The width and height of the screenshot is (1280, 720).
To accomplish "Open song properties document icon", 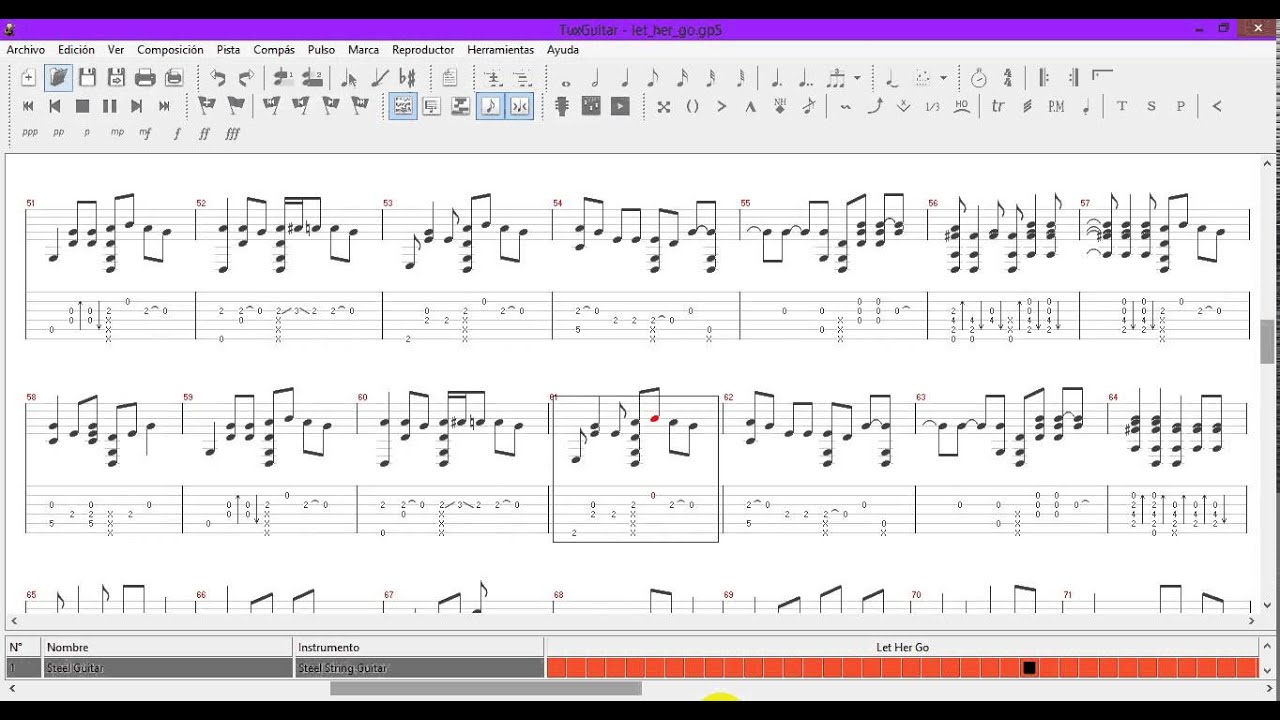I will [450, 77].
